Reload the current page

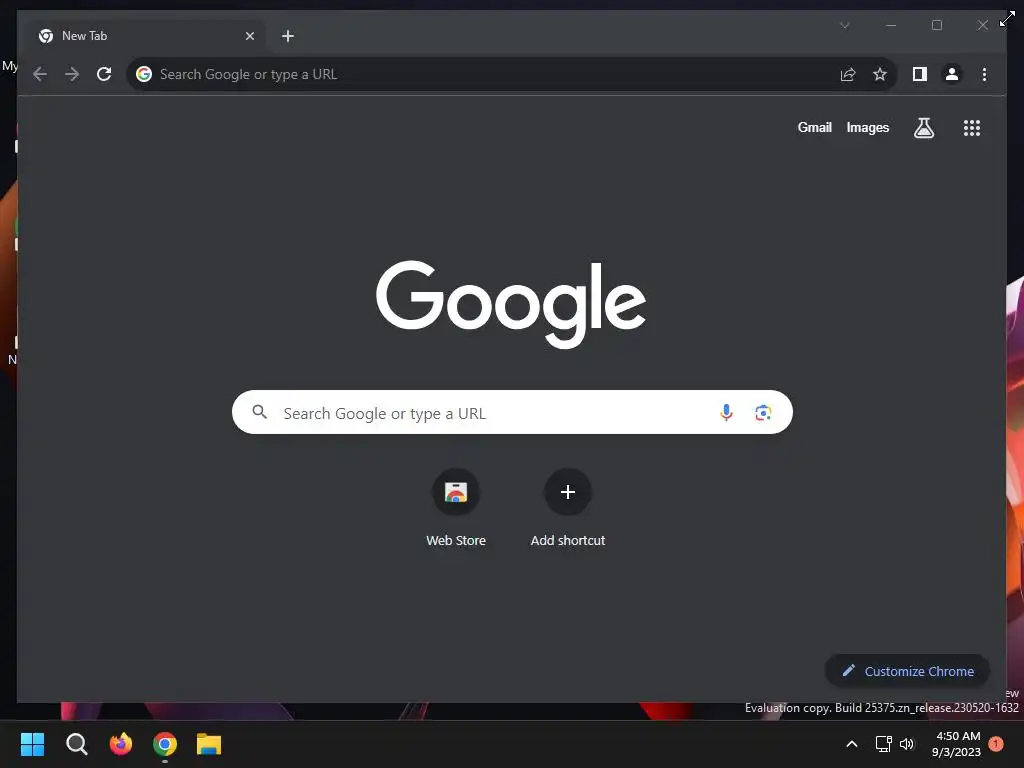coord(104,74)
